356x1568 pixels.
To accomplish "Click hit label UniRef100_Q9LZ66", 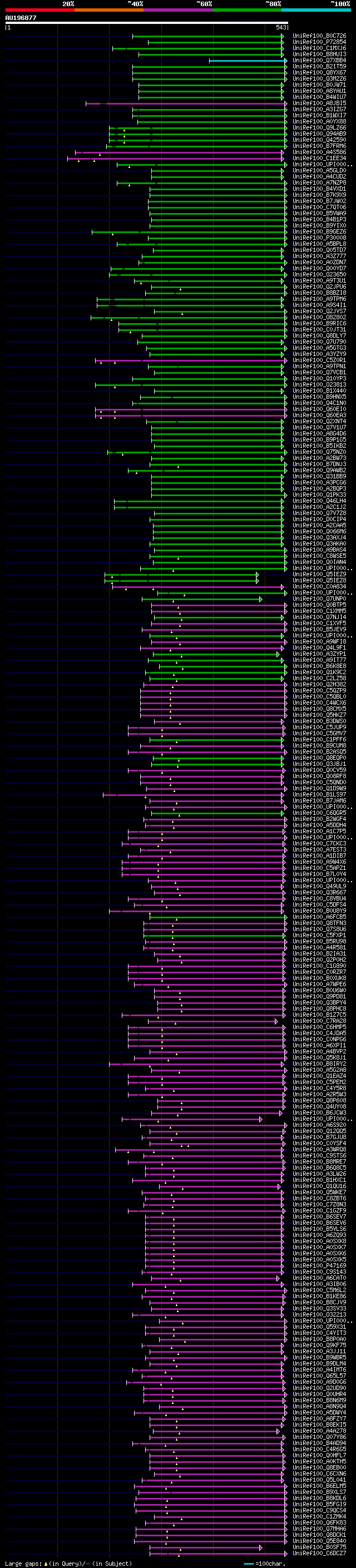I will [x=319, y=128].
